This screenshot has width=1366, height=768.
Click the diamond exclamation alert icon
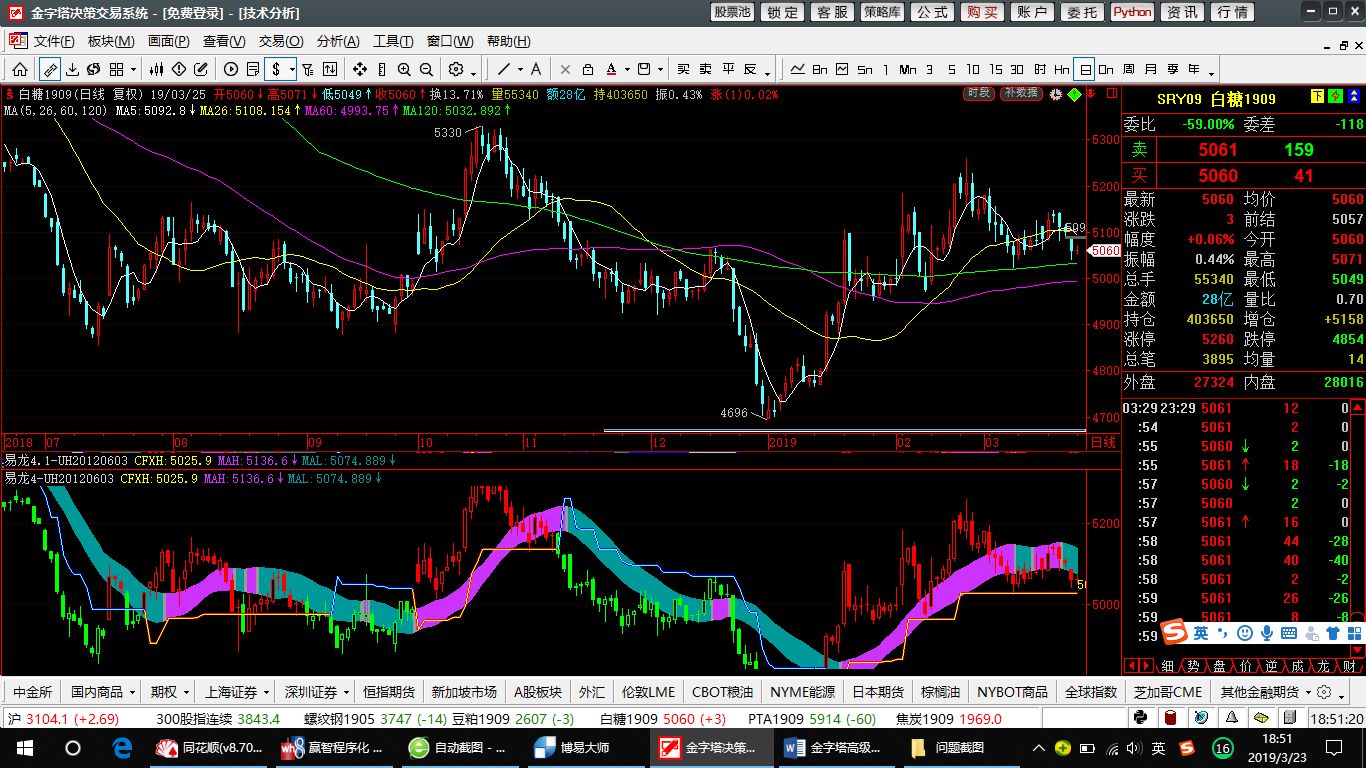(x=179, y=69)
